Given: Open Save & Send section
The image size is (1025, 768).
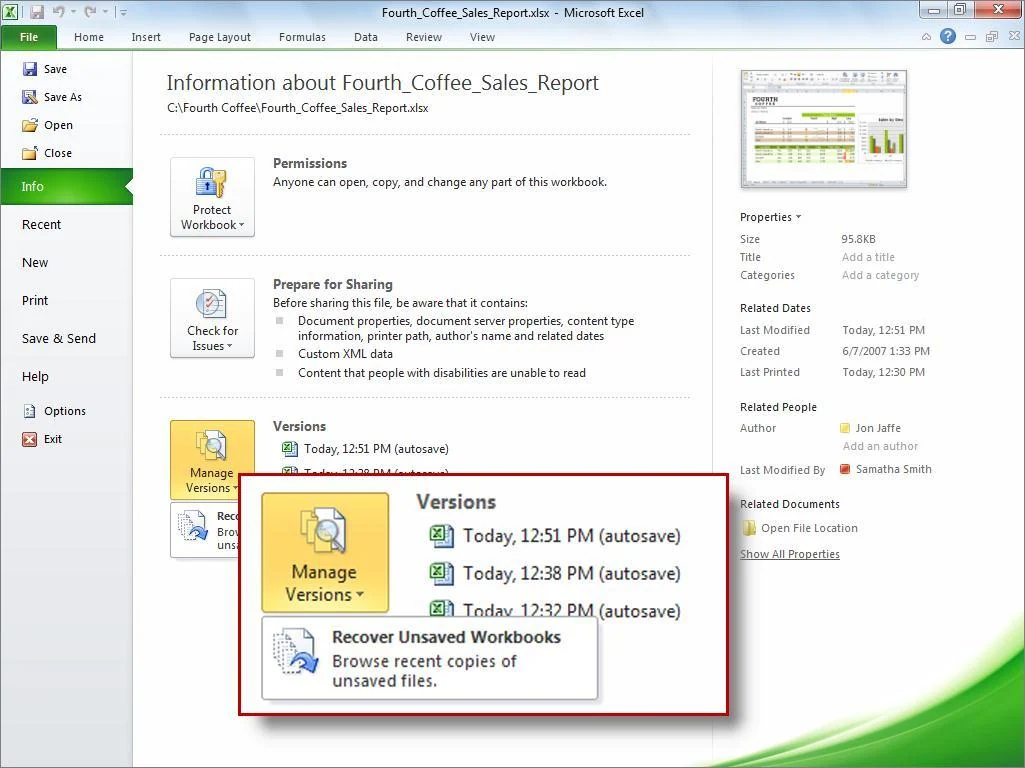Looking at the screenshot, I should tap(59, 339).
